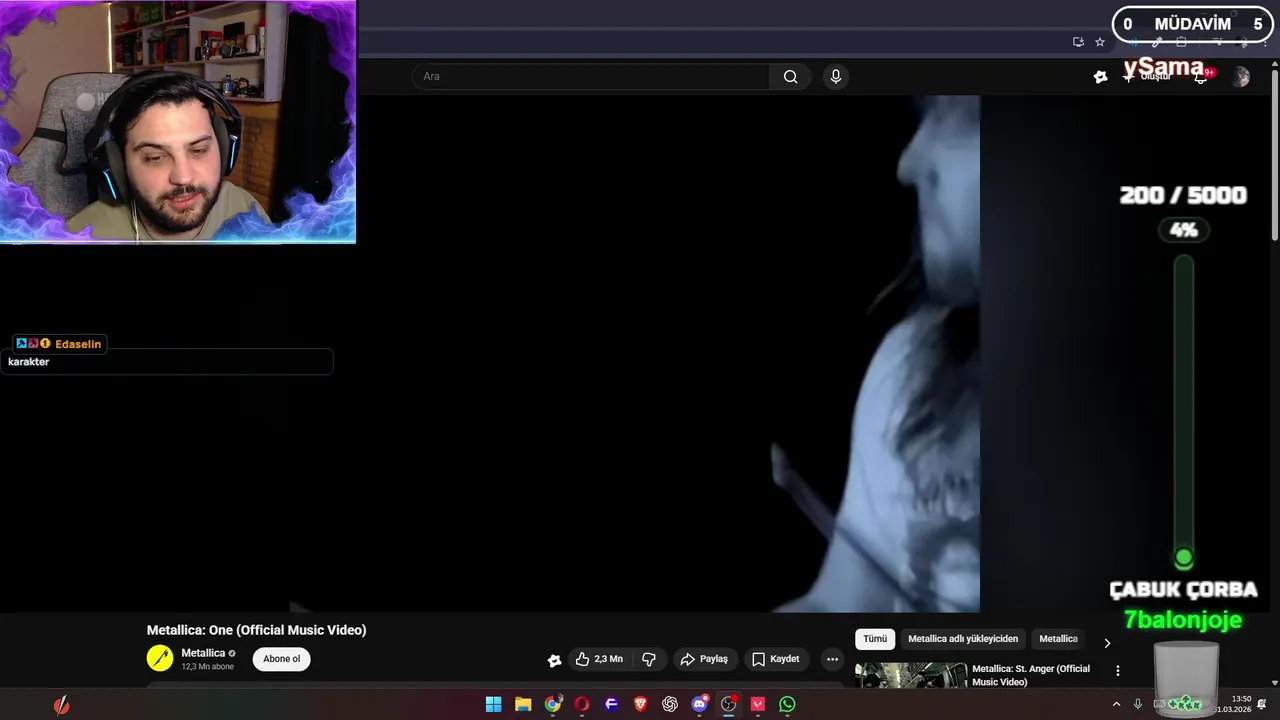Open WhatsApp from taskbar
1280x720 pixels.
click(787, 704)
